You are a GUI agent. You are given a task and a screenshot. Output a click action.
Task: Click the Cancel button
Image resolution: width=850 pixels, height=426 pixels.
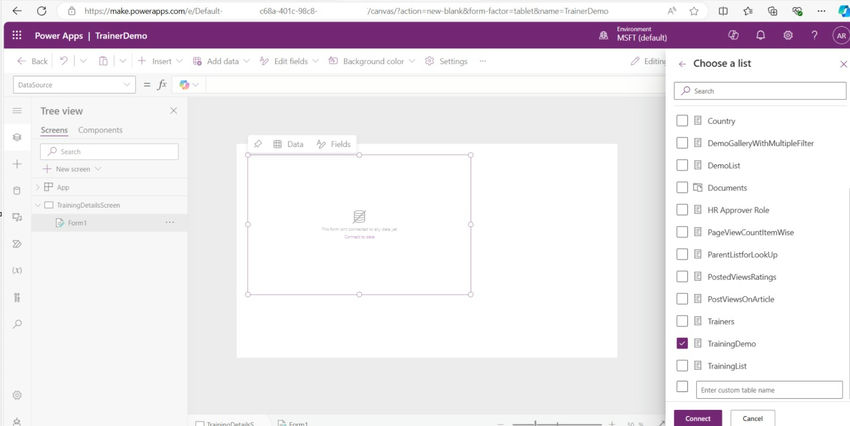(752, 418)
